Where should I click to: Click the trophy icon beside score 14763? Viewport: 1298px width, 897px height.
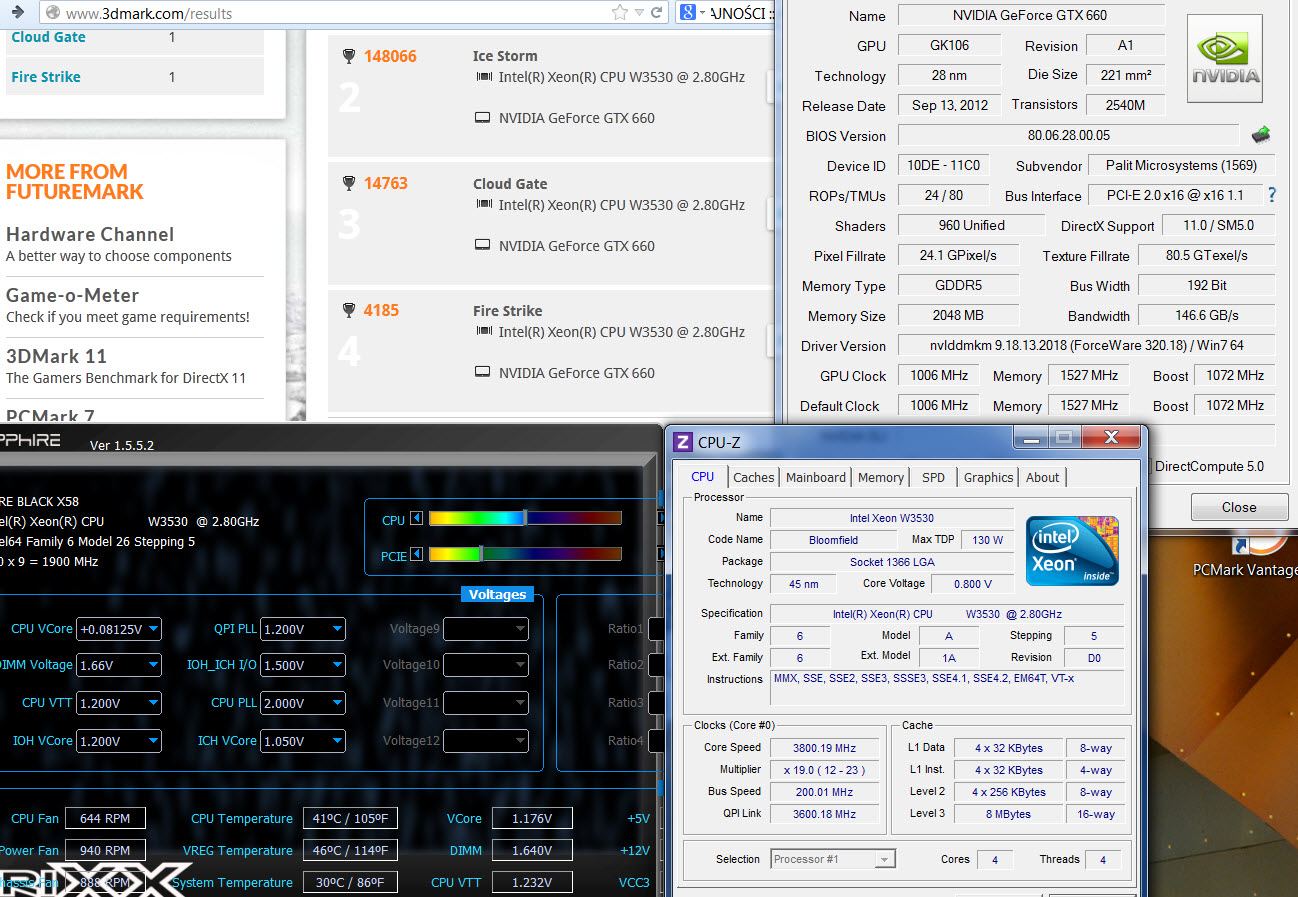click(x=349, y=183)
